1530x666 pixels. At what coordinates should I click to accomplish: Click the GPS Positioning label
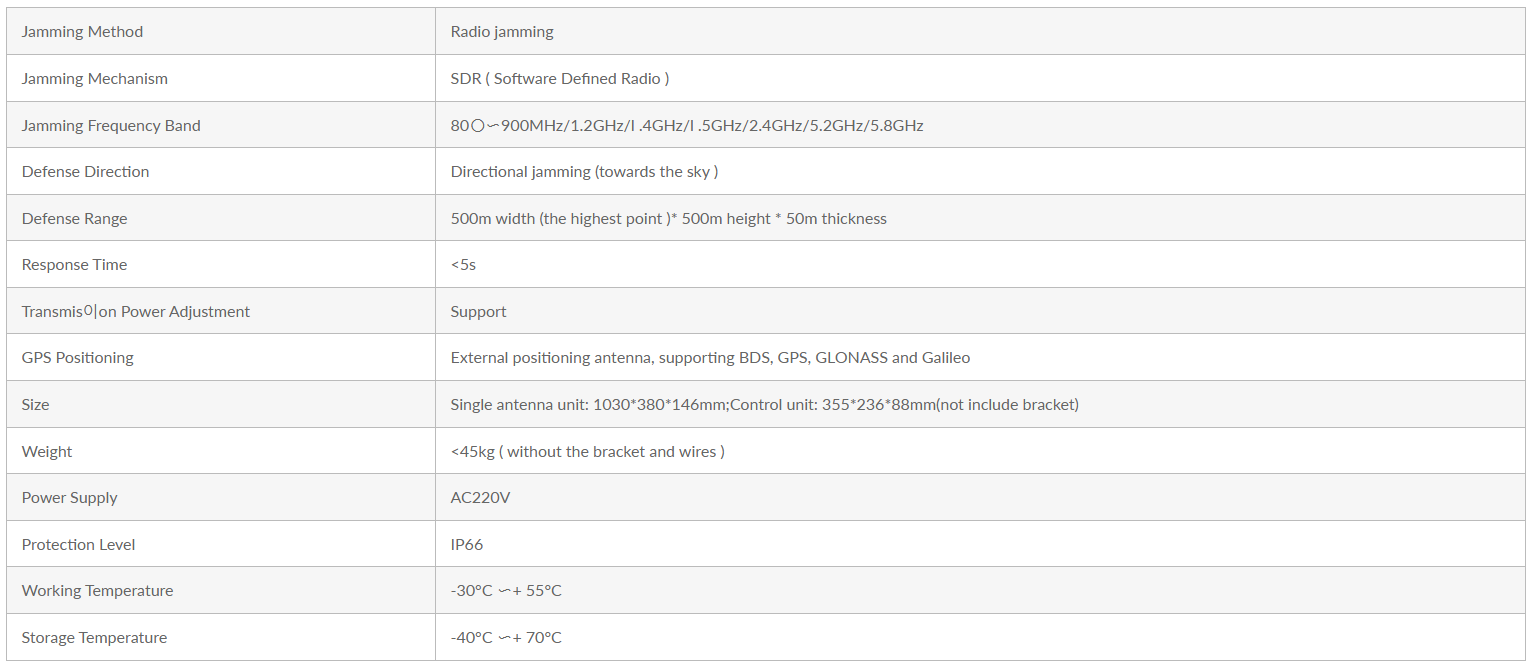78,358
